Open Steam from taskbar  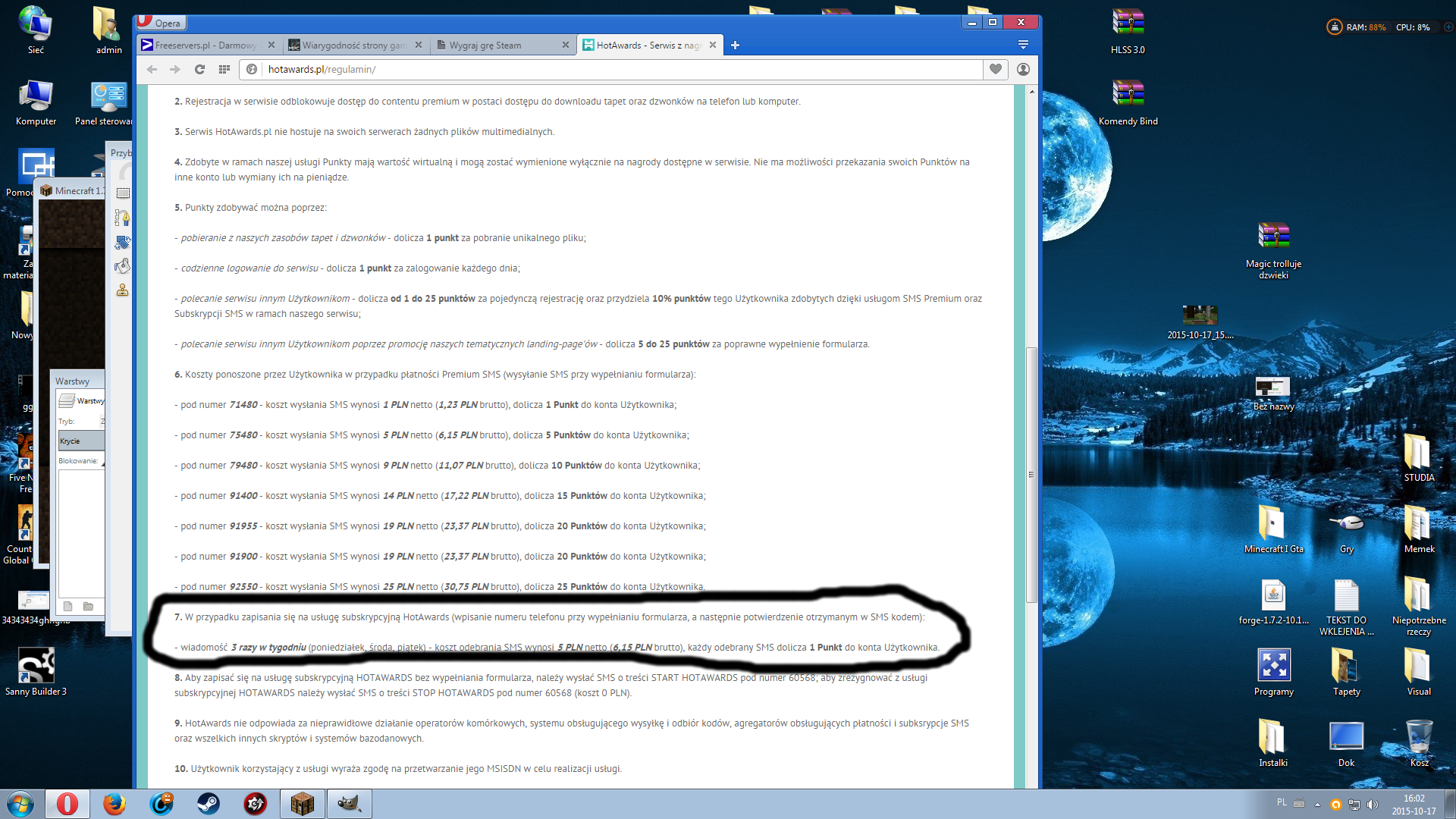[x=209, y=804]
